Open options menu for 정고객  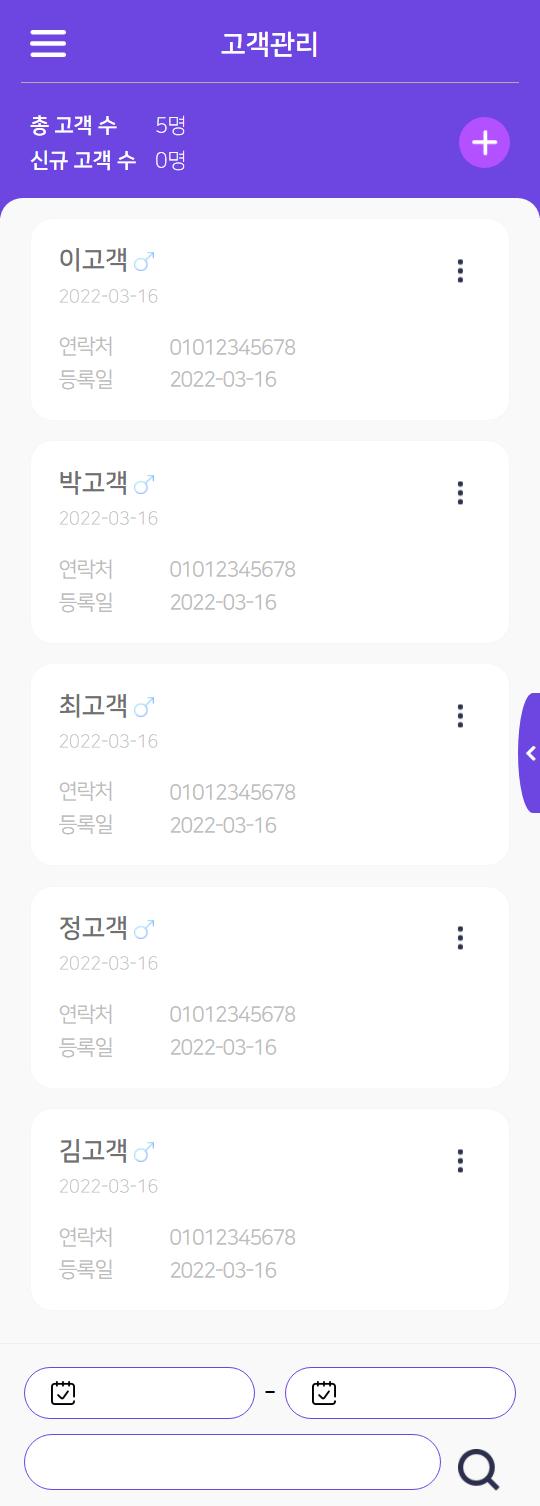tap(460, 938)
